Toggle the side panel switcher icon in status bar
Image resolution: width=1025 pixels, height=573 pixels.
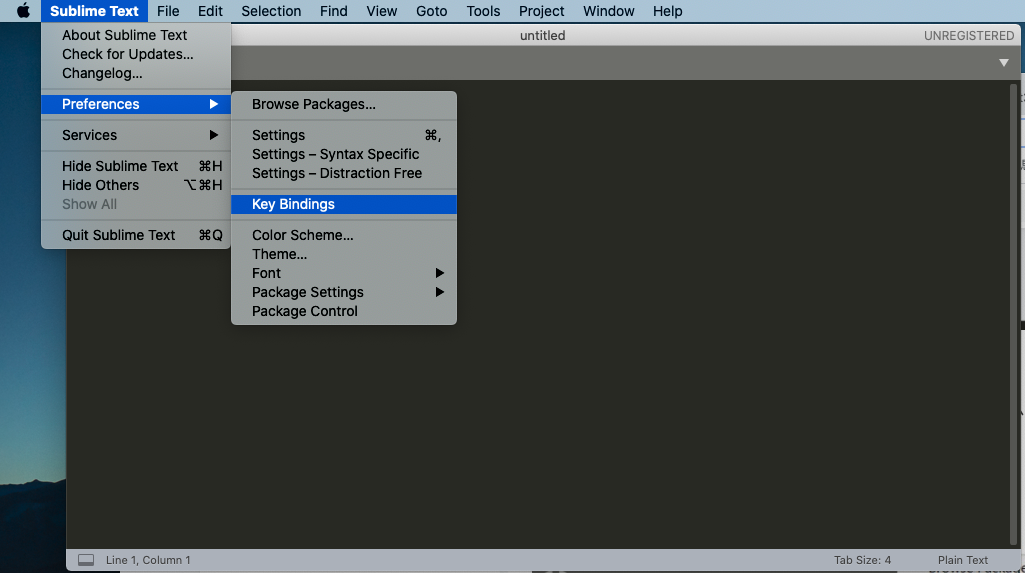pyautogui.click(x=86, y=560)
